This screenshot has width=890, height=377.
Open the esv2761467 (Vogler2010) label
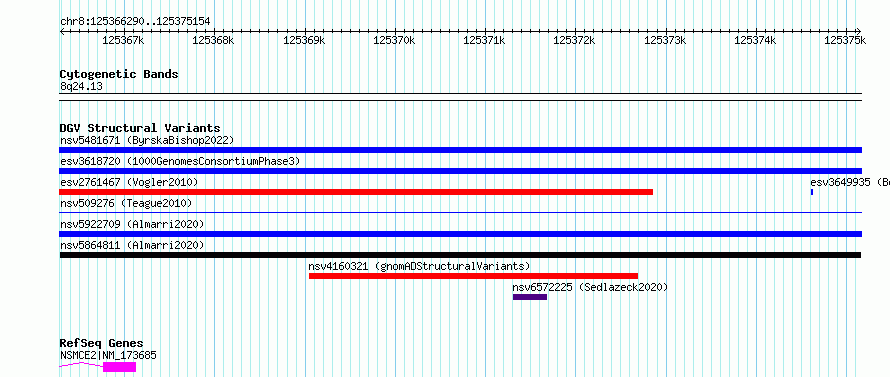coord(129,182)
